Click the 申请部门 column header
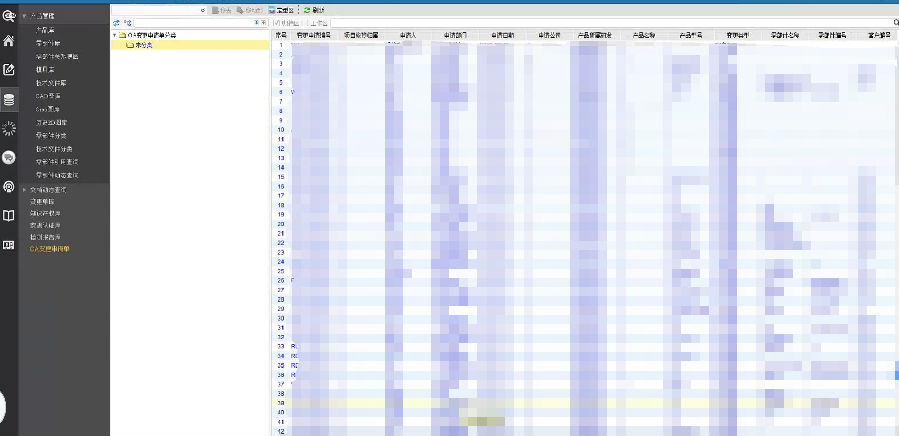The height and width of the screenshot is (436, 899). tap(455, 35)
